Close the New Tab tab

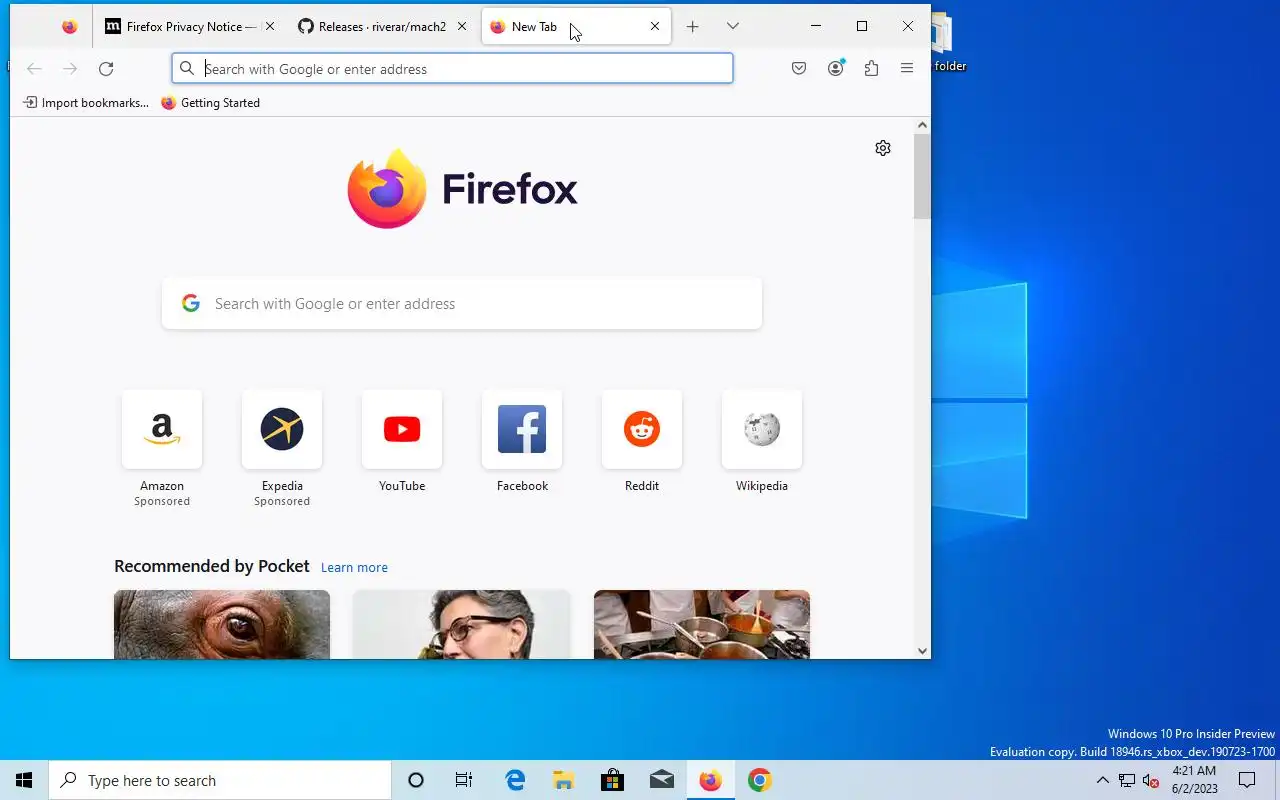pyautogui.click(x=655, y=27)
